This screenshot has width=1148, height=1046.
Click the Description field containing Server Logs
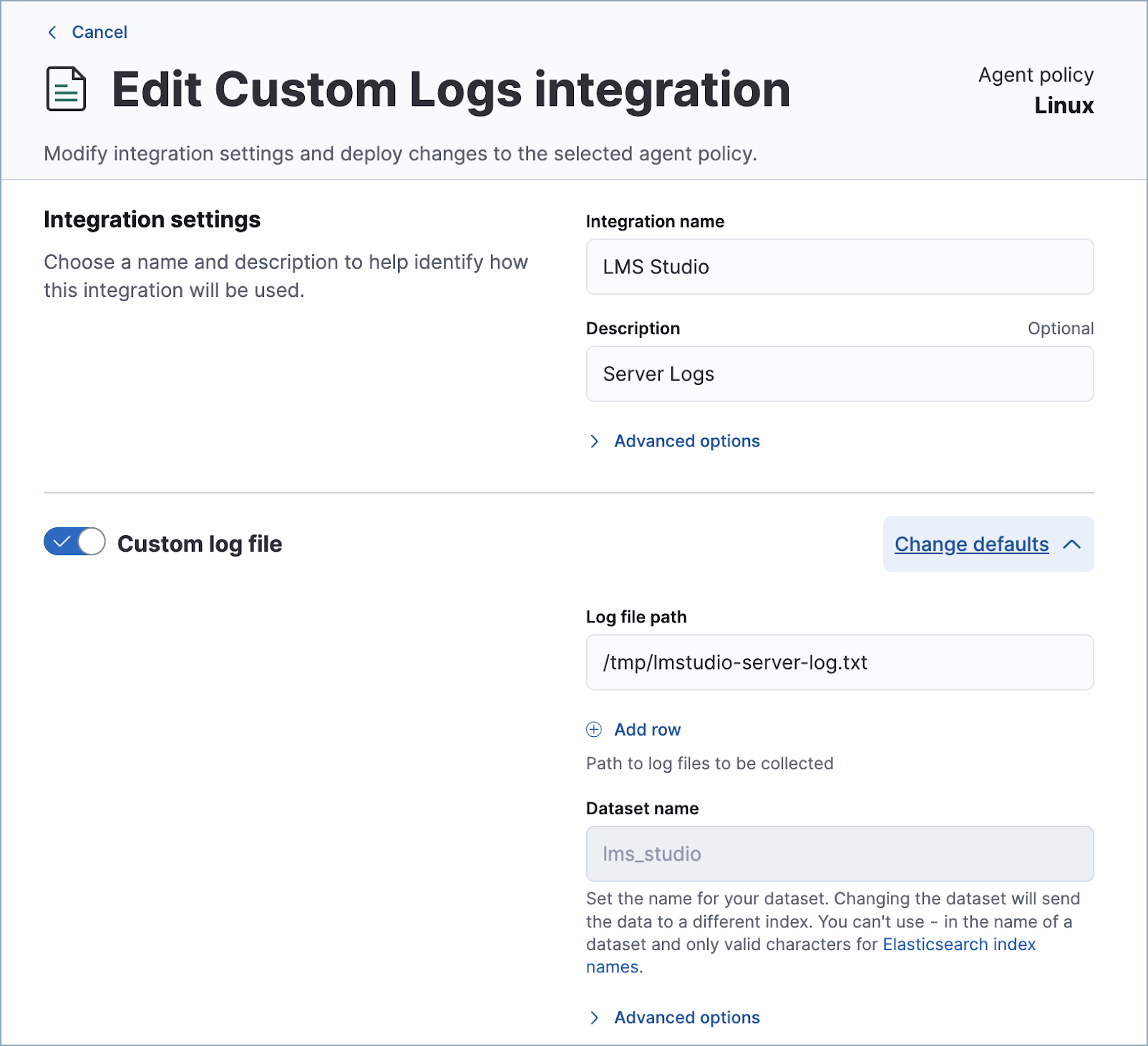839,373
